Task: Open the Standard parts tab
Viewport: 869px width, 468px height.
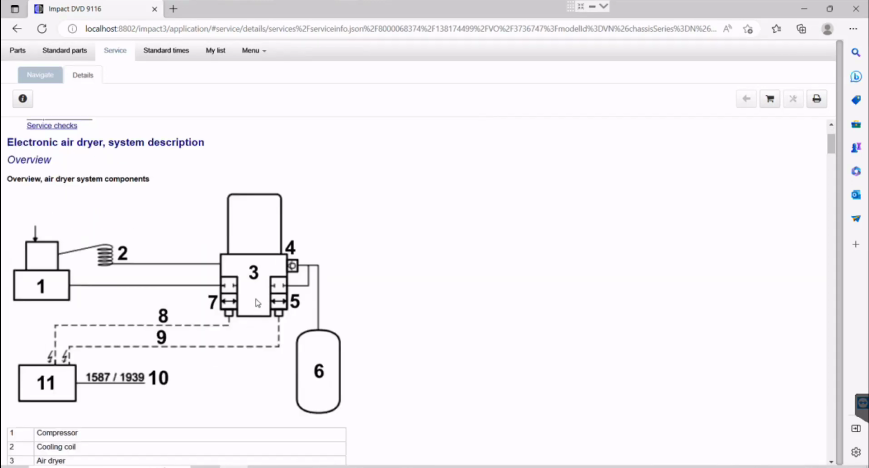Action: 64,50
